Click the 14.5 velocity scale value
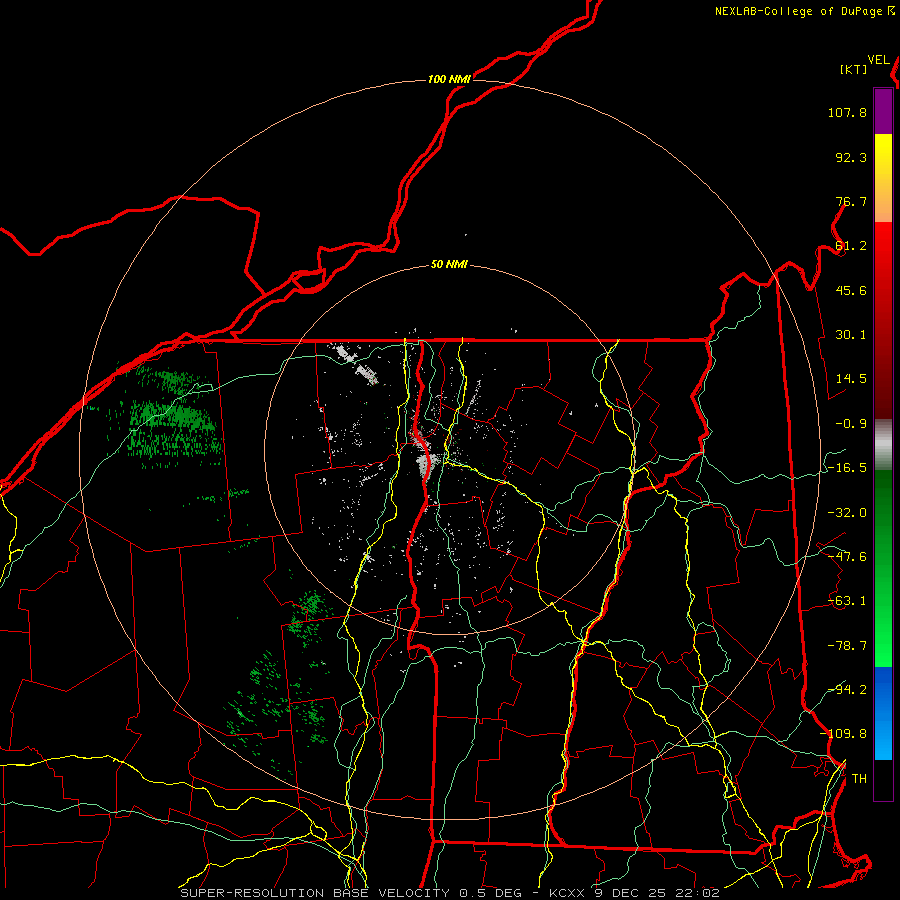The height and width of the screenshot is (900, 900). click(x=851, y=379)
